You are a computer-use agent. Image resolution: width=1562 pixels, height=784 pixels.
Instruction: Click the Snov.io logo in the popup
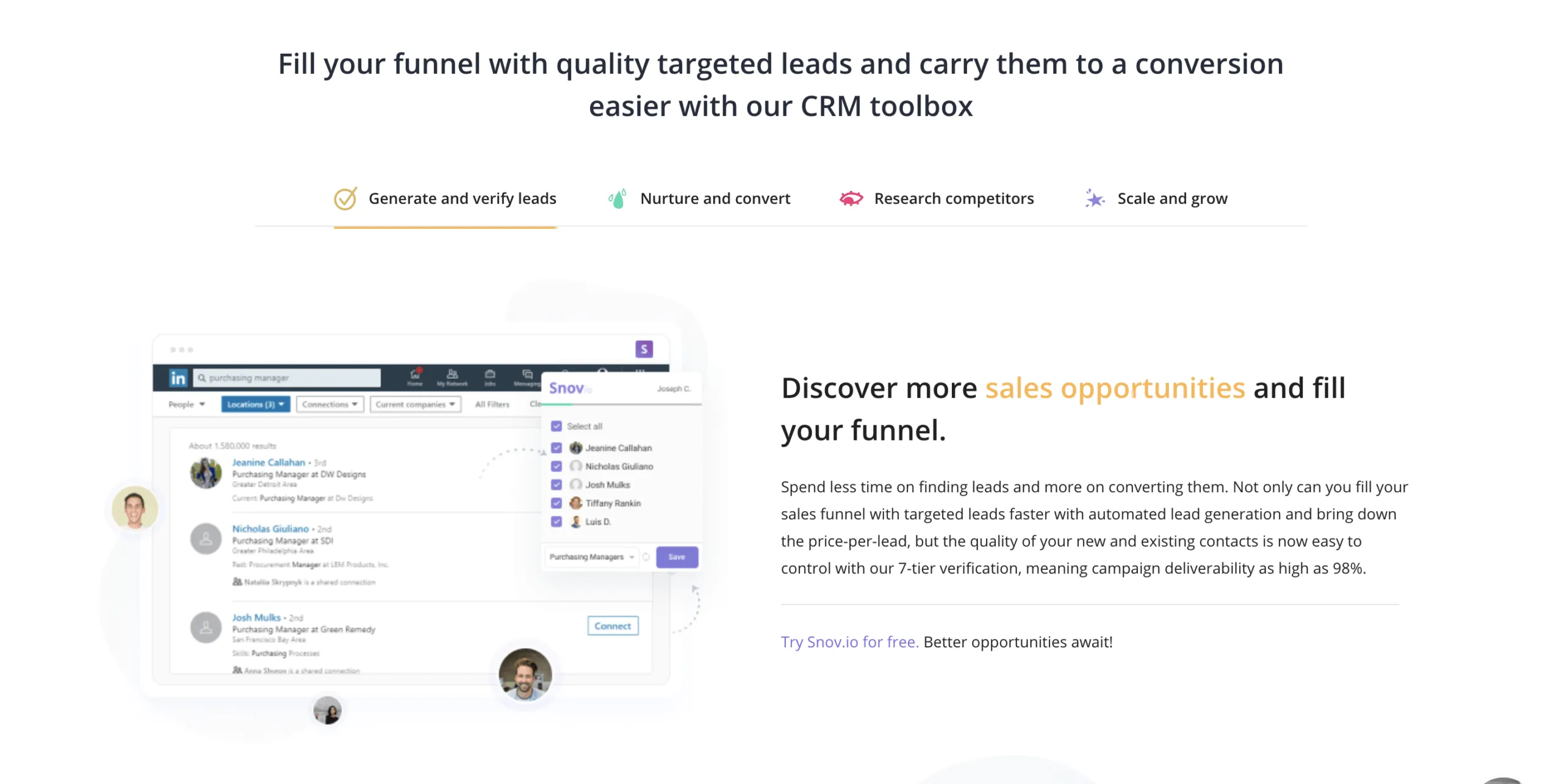[570, 389]
